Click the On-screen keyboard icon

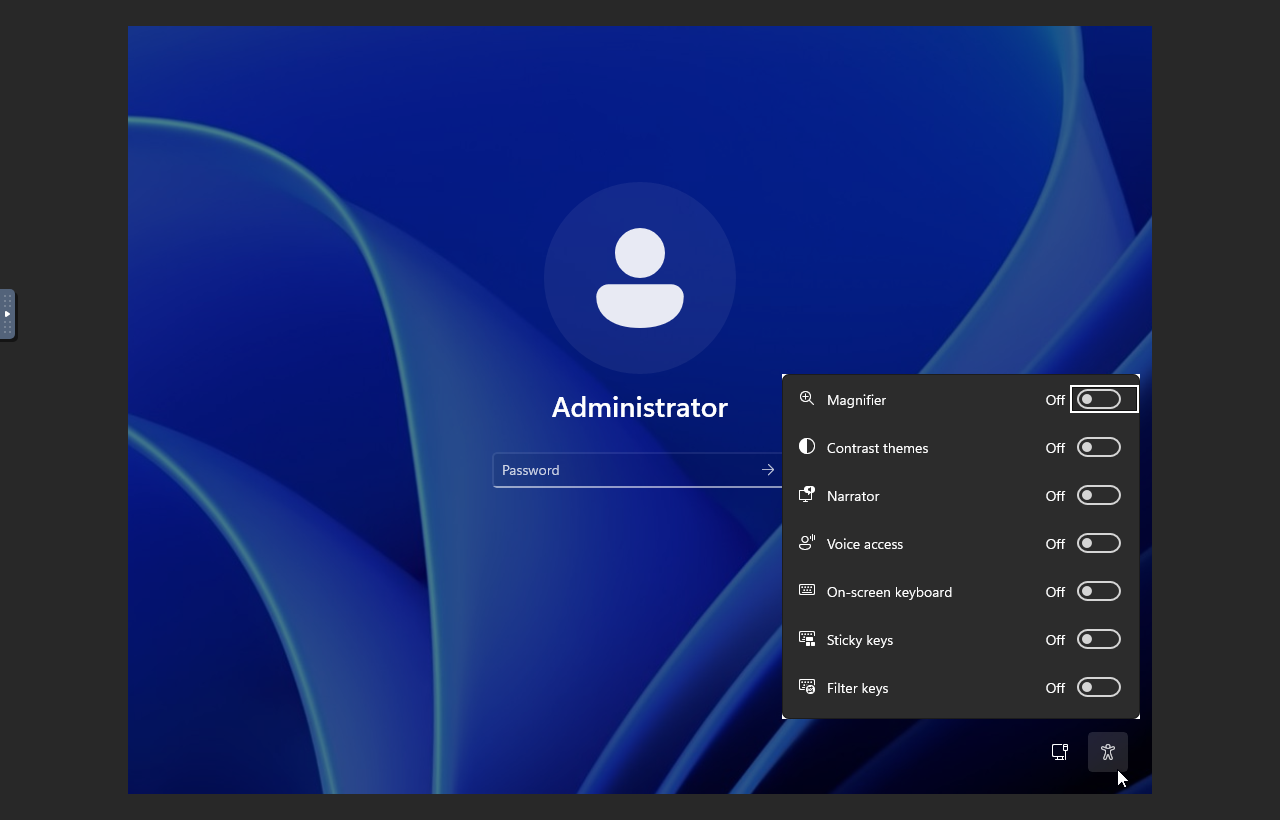click(x=807, y=591)
